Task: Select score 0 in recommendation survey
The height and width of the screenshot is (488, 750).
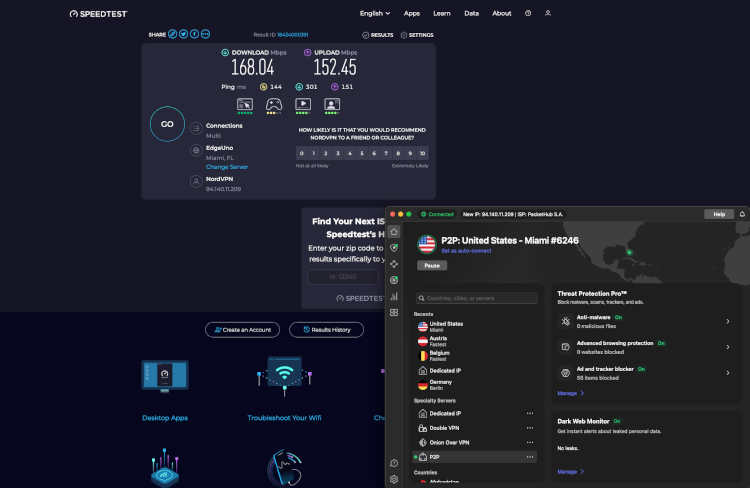Action: pos(301,153)
